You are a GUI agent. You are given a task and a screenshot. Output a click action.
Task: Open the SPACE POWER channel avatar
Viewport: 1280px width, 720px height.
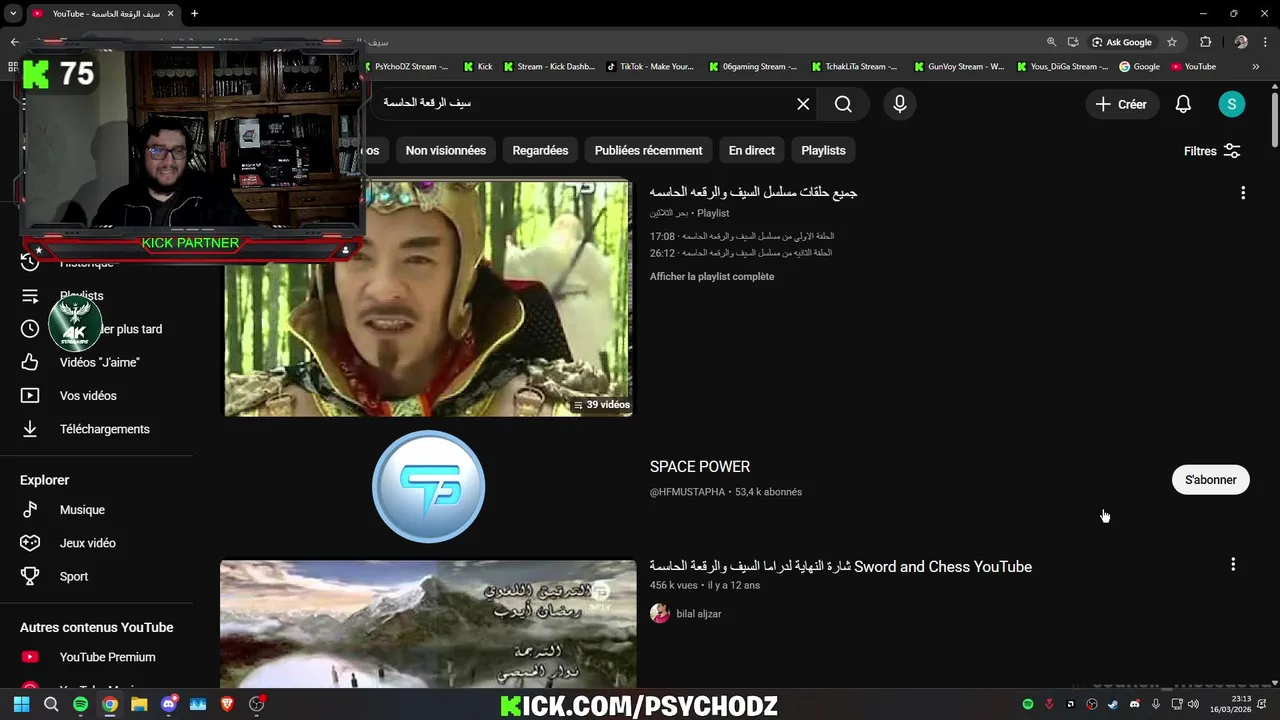(x=428, y=487)
